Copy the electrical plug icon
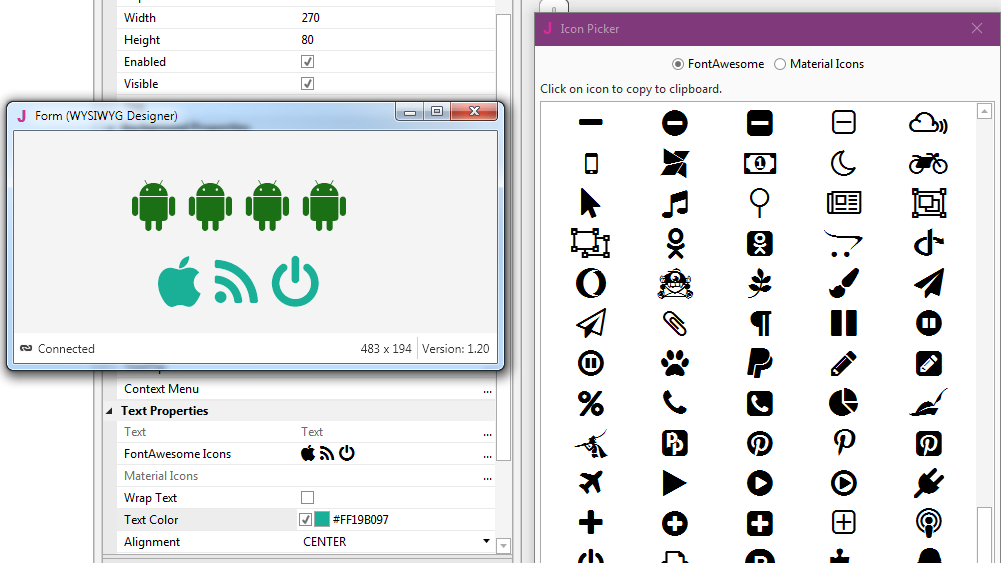The width and height of the screenshot is (1001, 563). point(928,483)
